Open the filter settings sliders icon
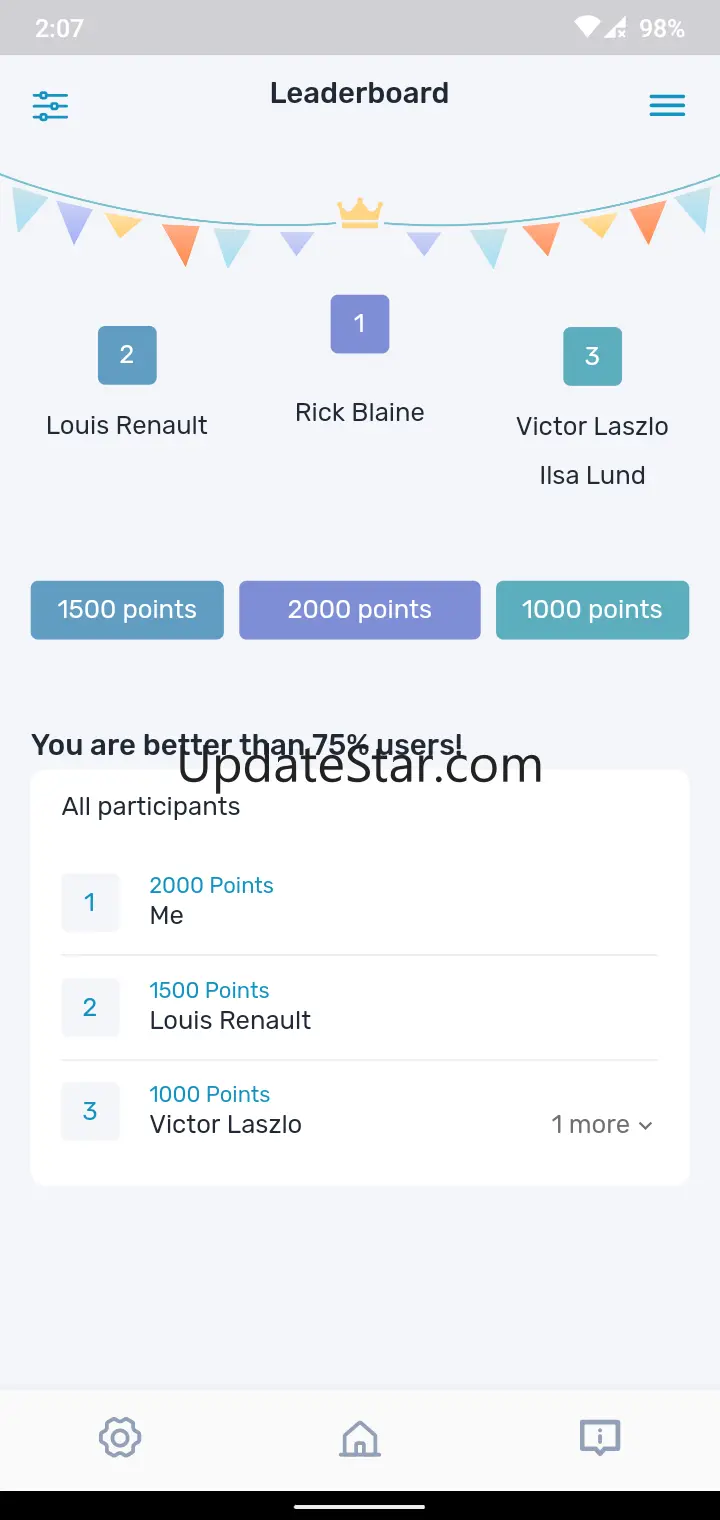The image size is (720, 1520). 50,105
